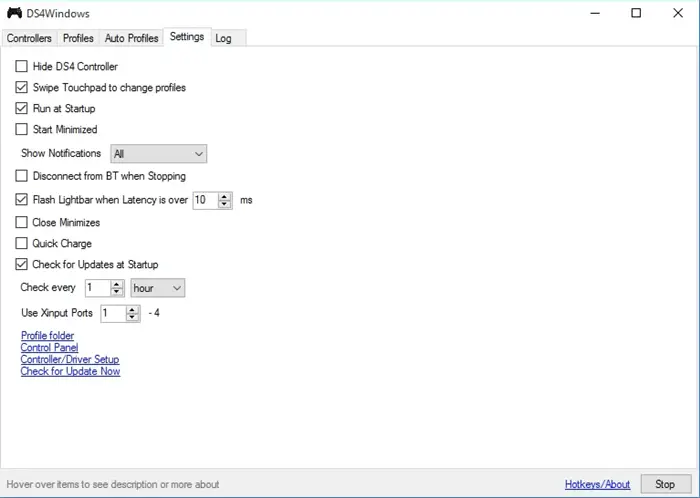Click the Stop button
The width and height of the screenshot is (700, 498).
point(666,484)
